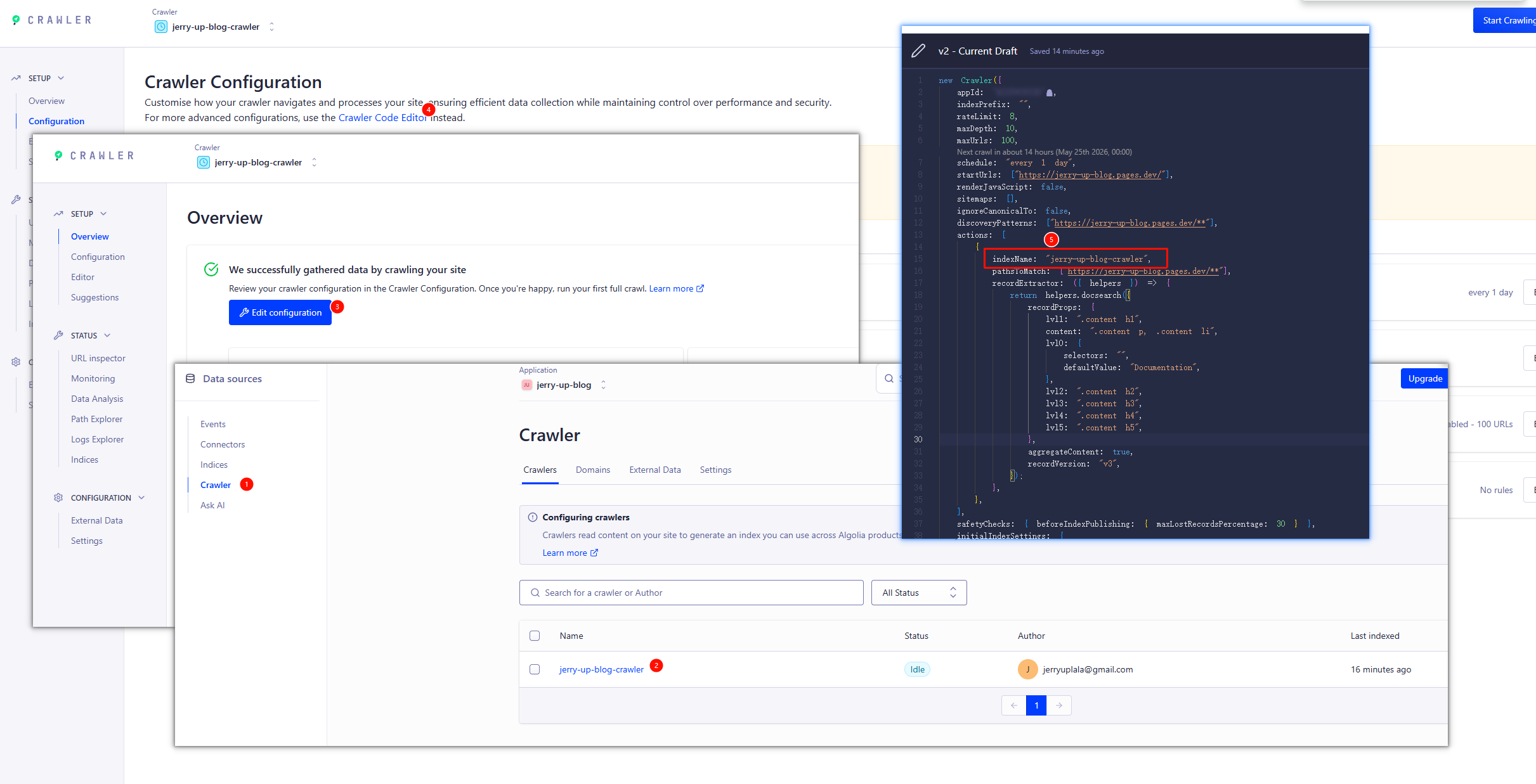This screenshot has height=784, width=1536.
Task: Click page 1 in the pagination
Action: 1036,705
